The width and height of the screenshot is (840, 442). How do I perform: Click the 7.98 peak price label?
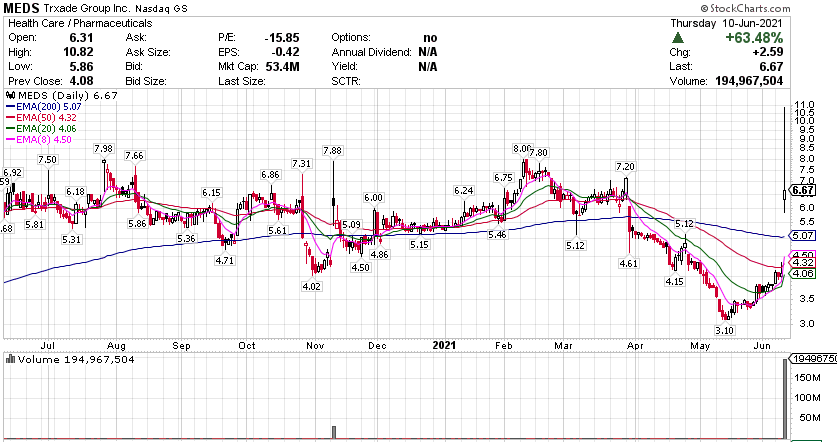[x=103, y=148]
